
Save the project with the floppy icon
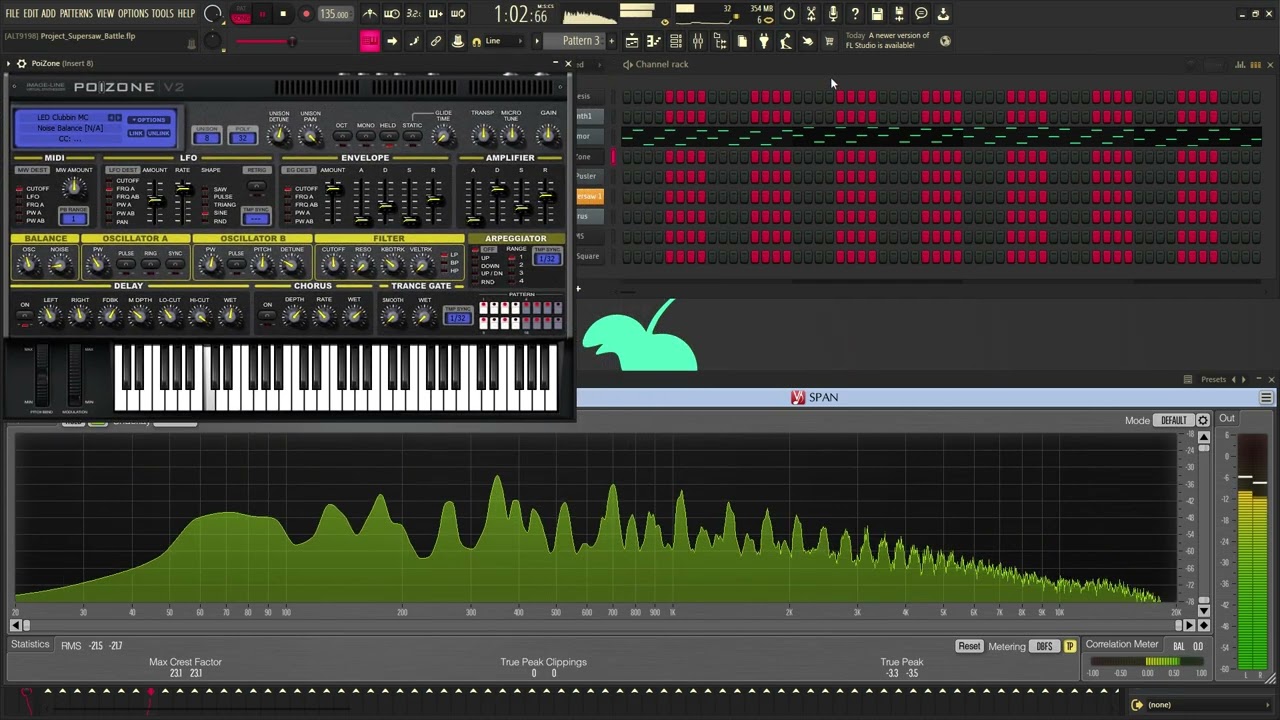[877, 14]
